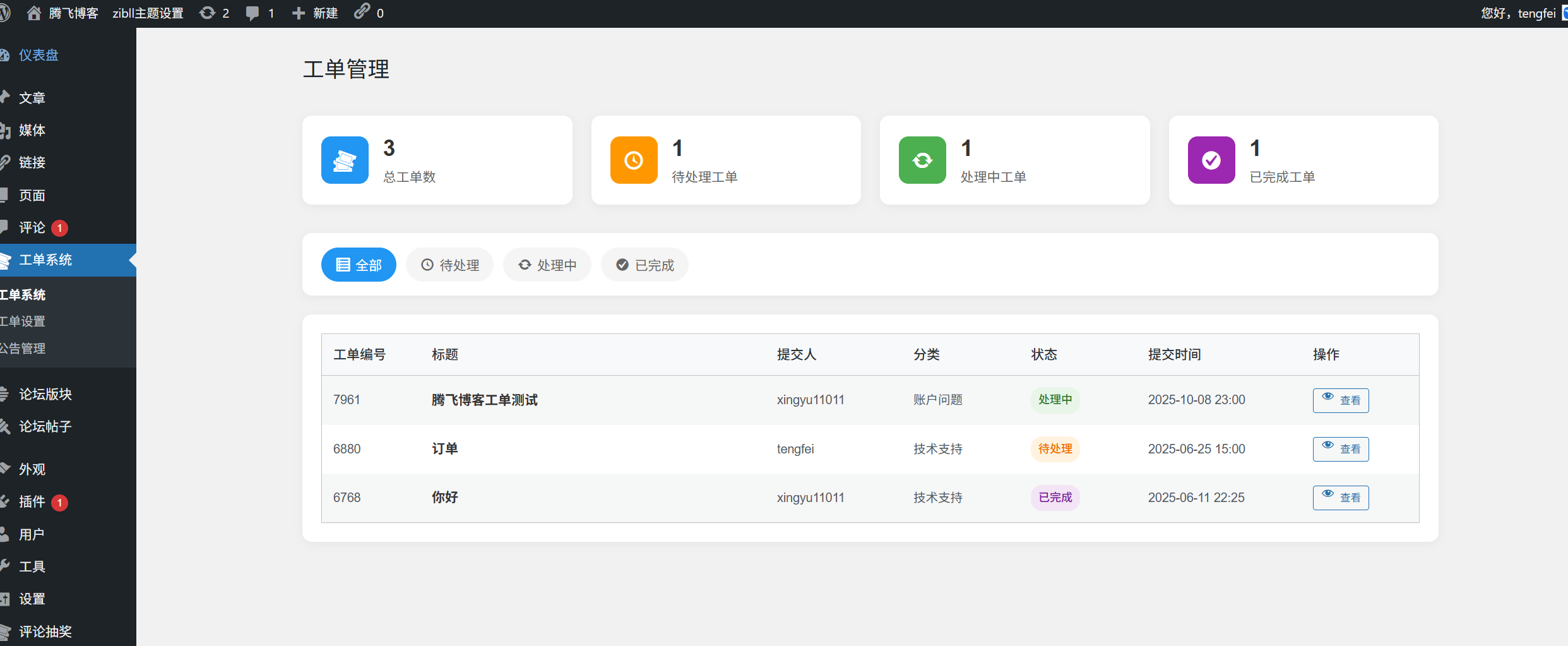Filter tickets by 处理中
Viewport: 1568px width, 646px height.
[x=547, y=265]
